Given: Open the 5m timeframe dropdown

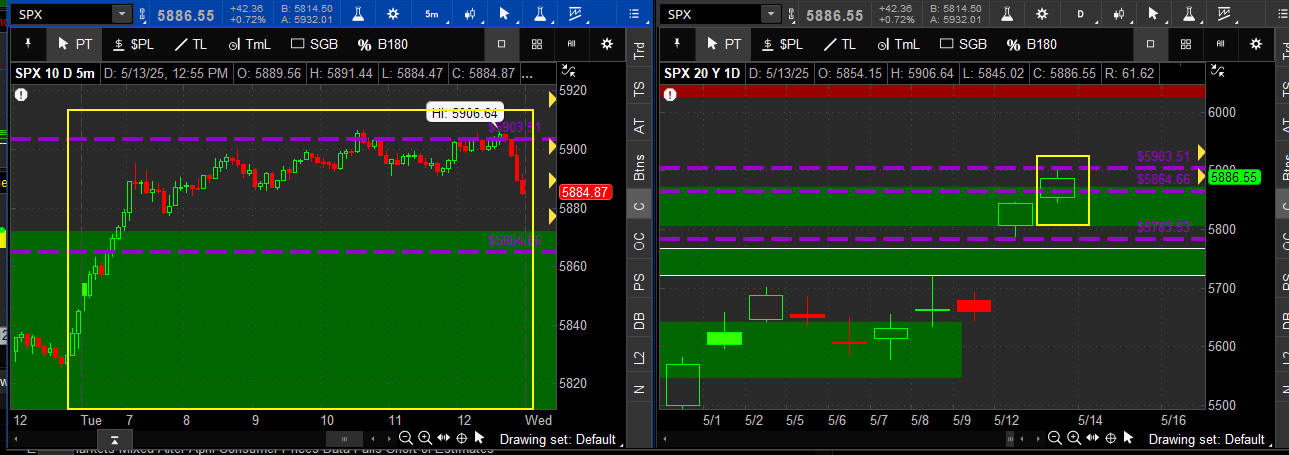Looking at the screenshot, I should [x=431, y=14].
